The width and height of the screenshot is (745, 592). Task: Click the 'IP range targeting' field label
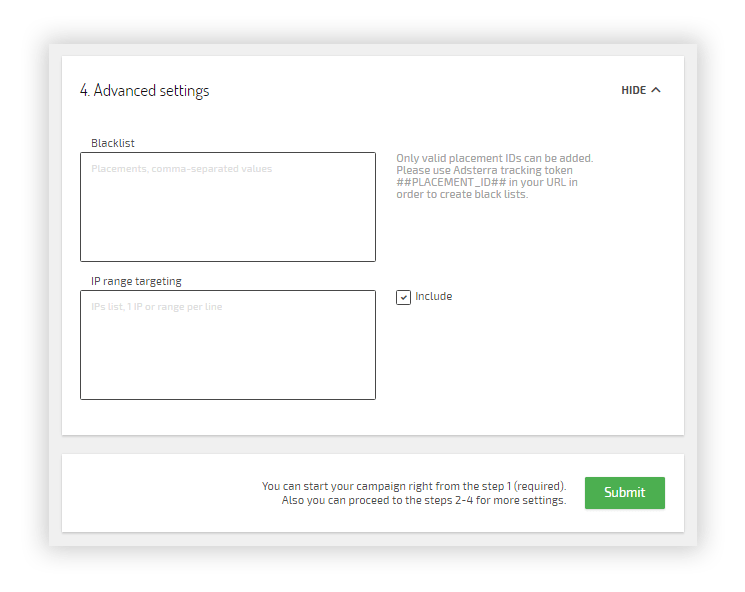(x=136, y=281)
